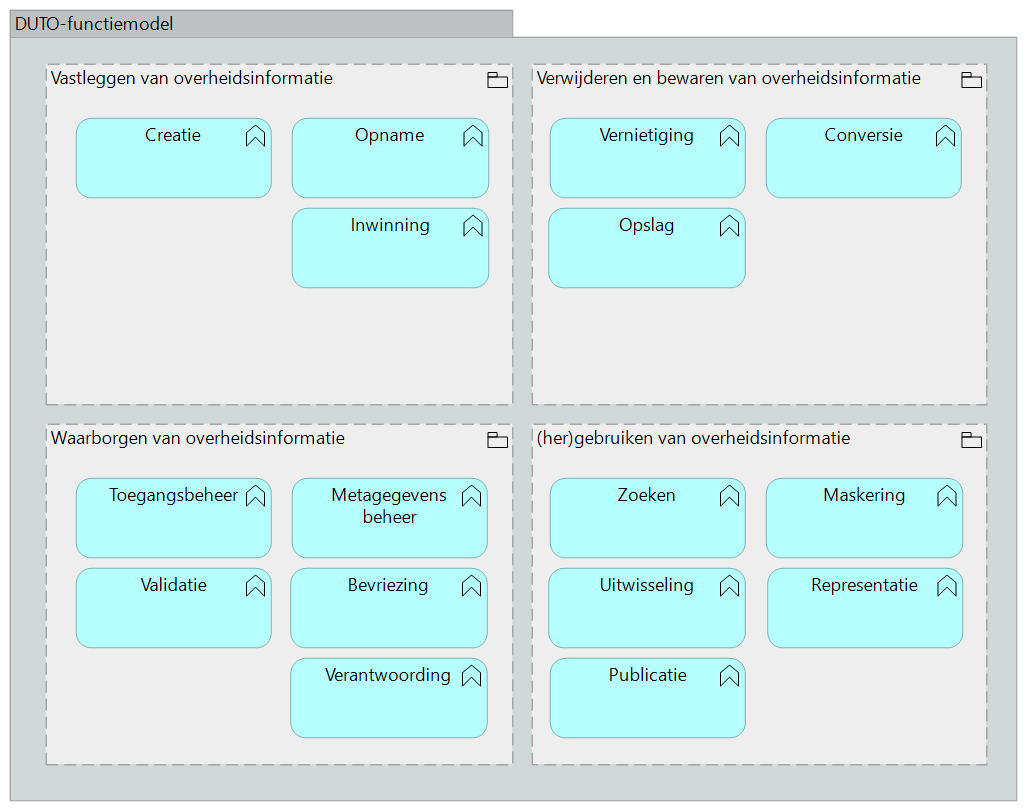The height and width of the screenshot is (811, 1027).
Task: Click the function icon on Publicatie box
Action: click(x=729, y=677)
